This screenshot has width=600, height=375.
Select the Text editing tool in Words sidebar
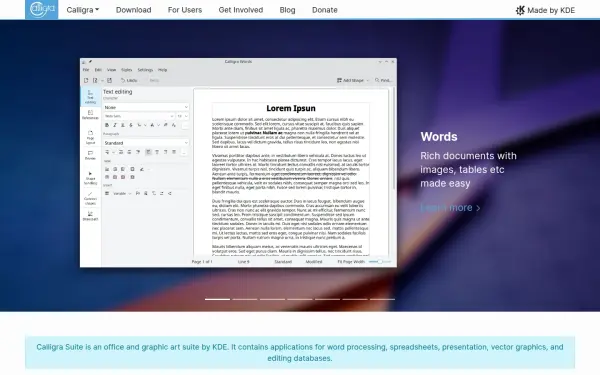90,97
